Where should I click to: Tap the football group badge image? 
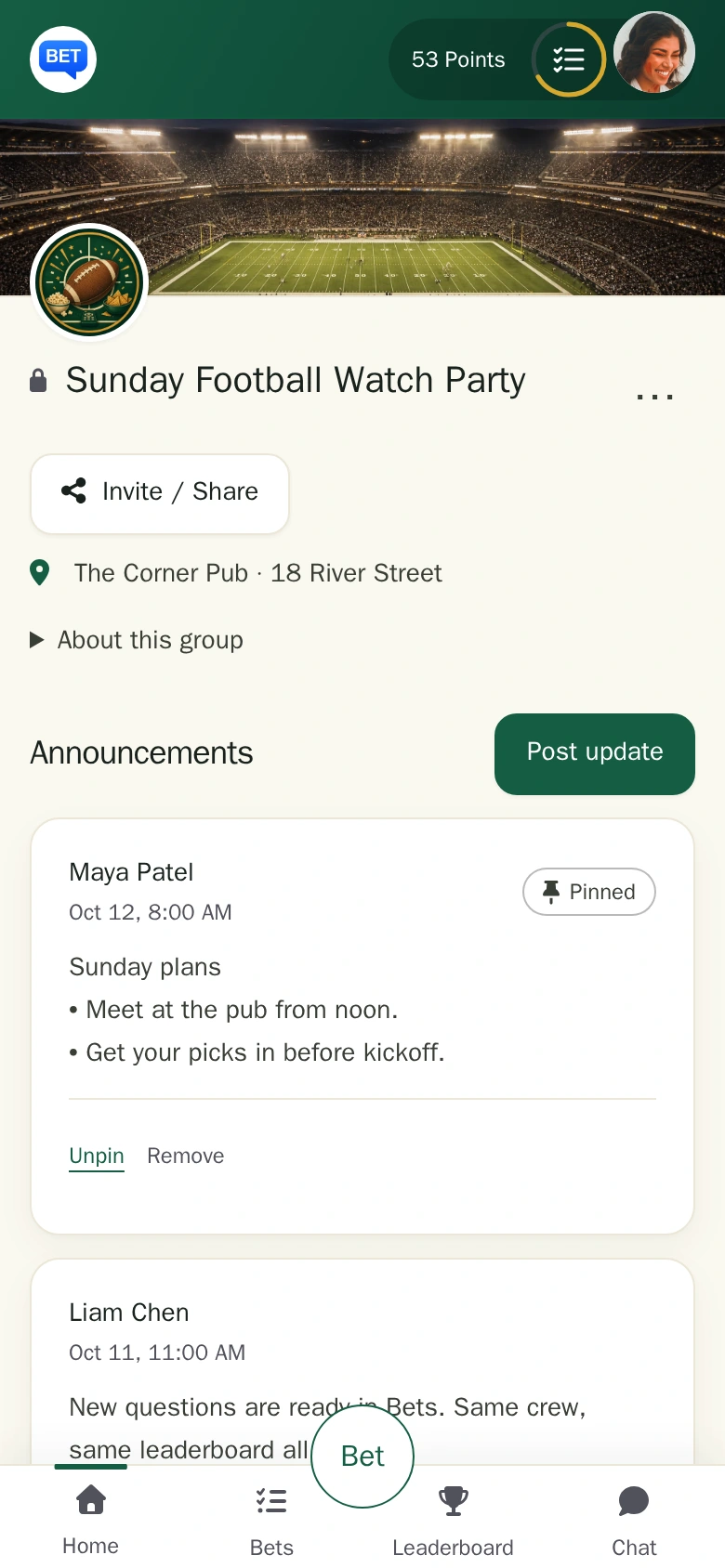point(89,282)
